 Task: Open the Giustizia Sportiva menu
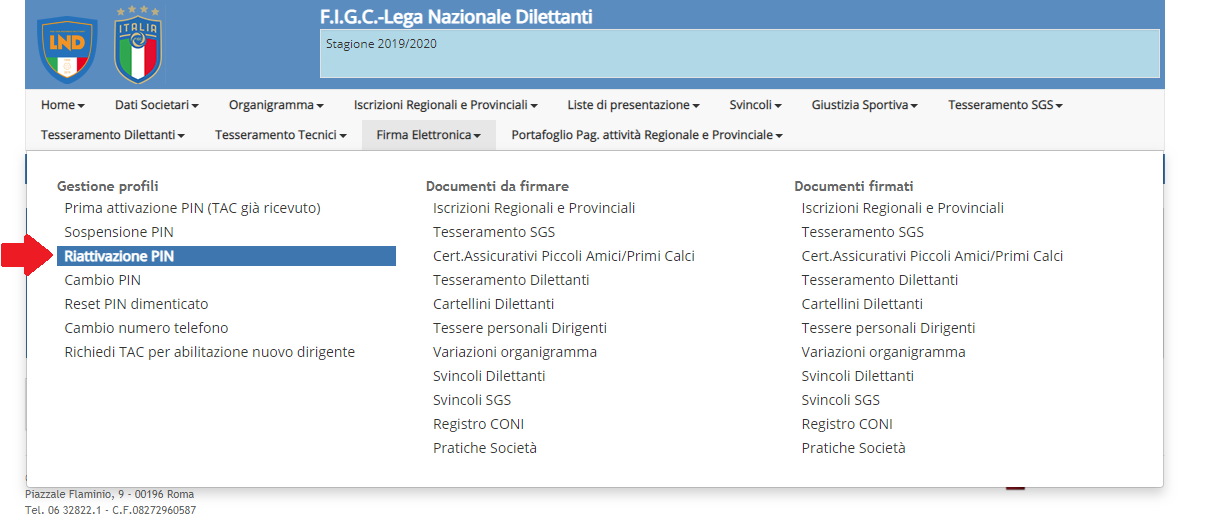coord(865,105)
